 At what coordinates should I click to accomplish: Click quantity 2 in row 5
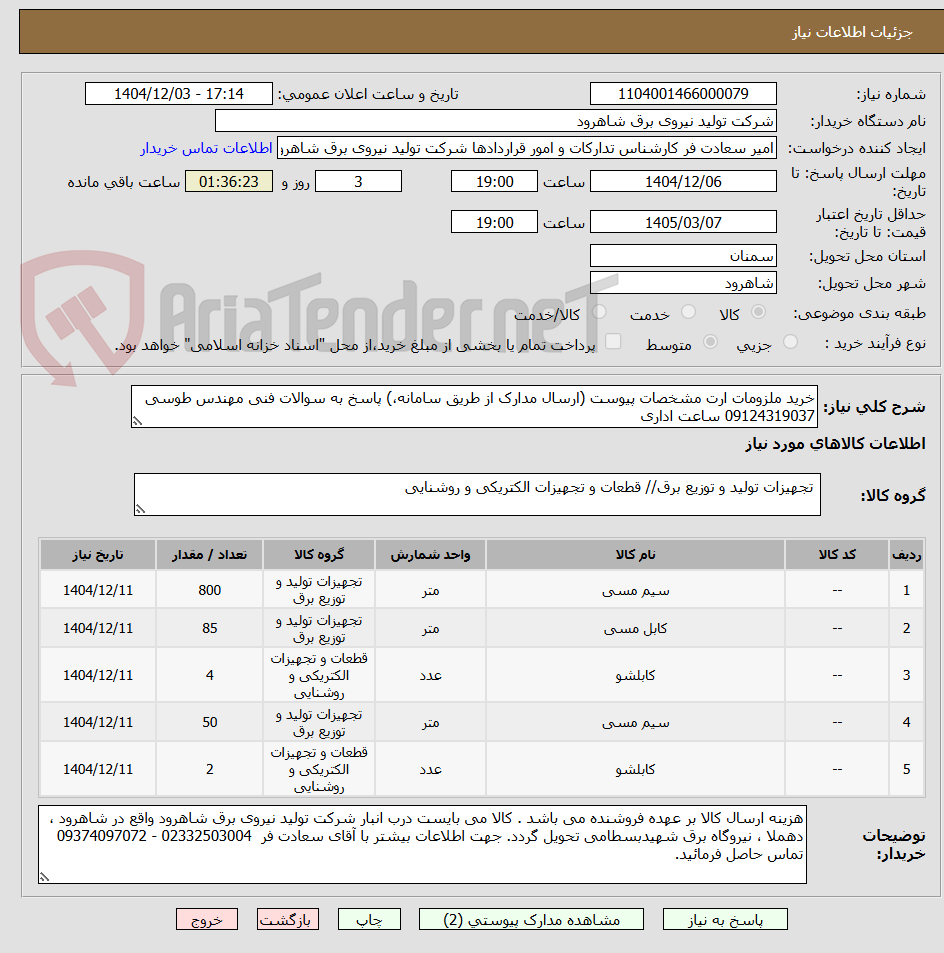pos(209,769)
